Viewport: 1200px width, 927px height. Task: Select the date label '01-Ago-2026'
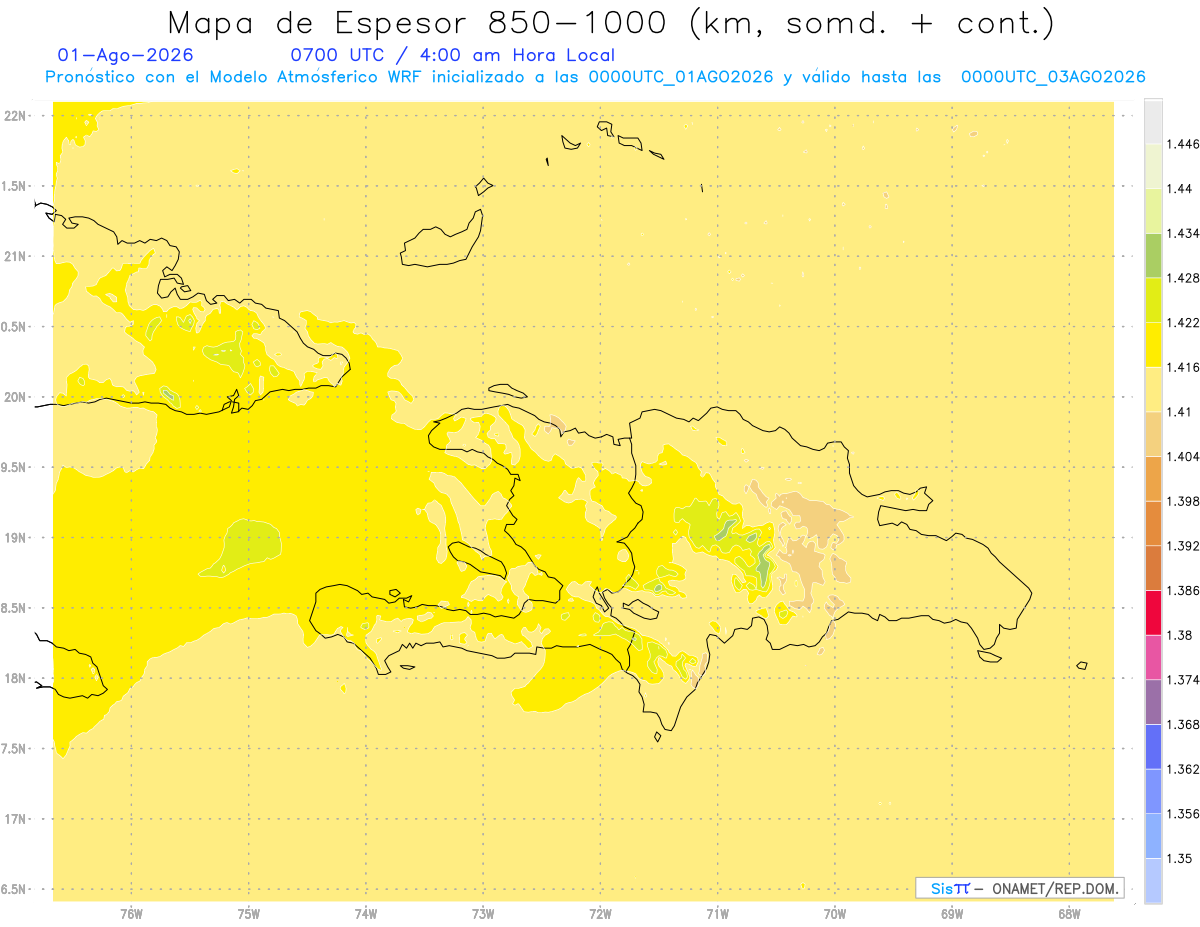126,55
